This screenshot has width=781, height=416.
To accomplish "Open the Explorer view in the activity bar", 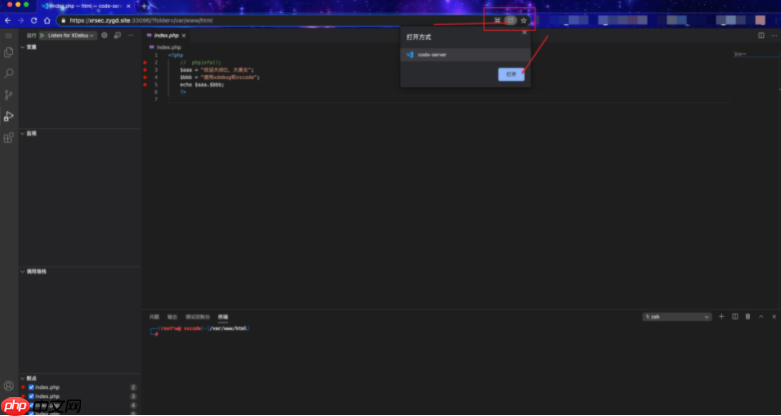I will point(8,52).
